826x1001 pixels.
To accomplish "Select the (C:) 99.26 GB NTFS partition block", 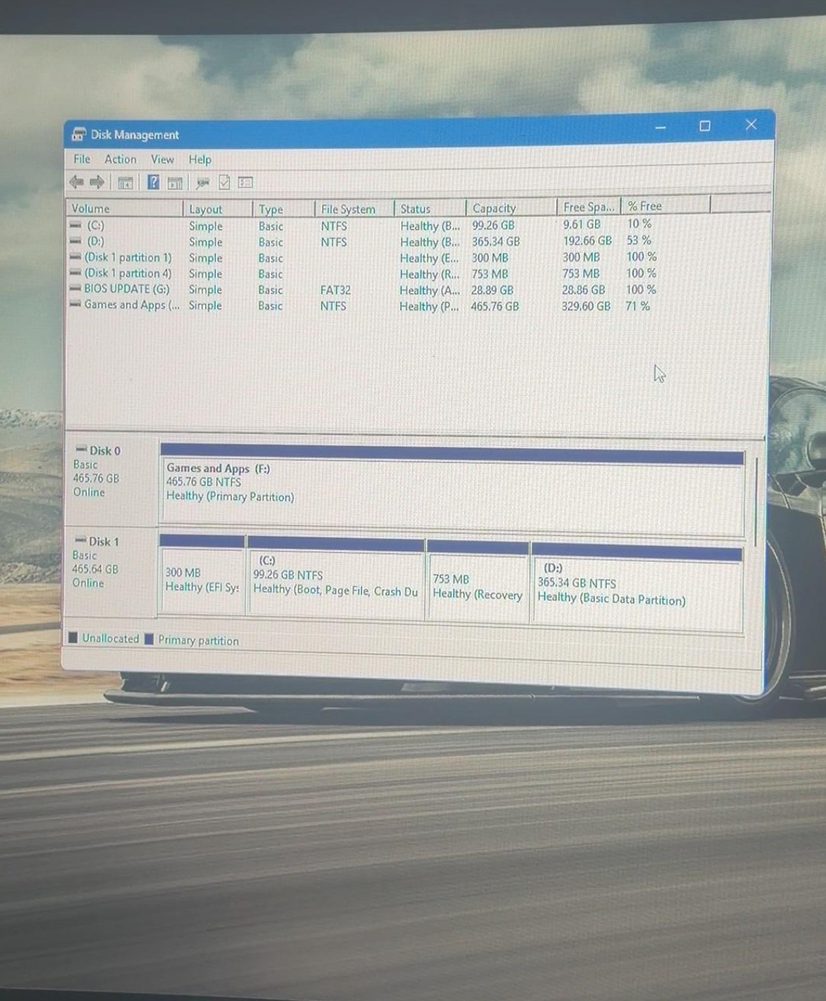I will click(335, 578).
